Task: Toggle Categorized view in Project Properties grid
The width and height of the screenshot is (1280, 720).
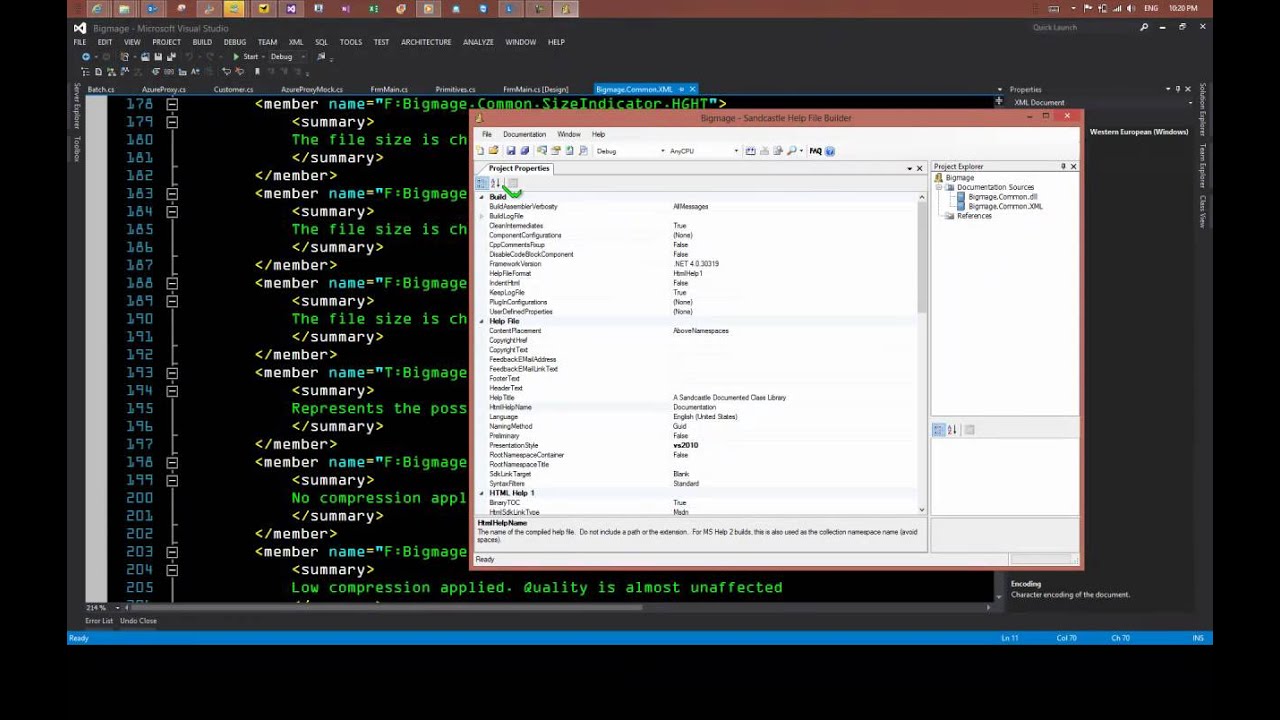Action: [481, 183]
